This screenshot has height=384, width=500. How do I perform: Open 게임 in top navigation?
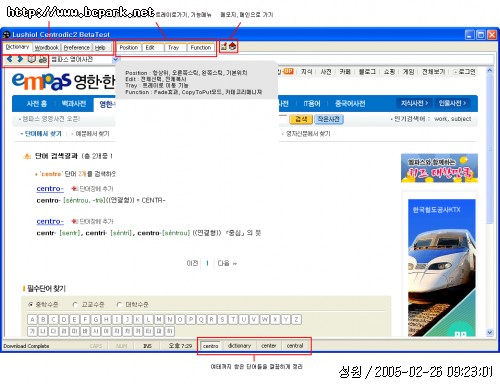tap(408, 72)
